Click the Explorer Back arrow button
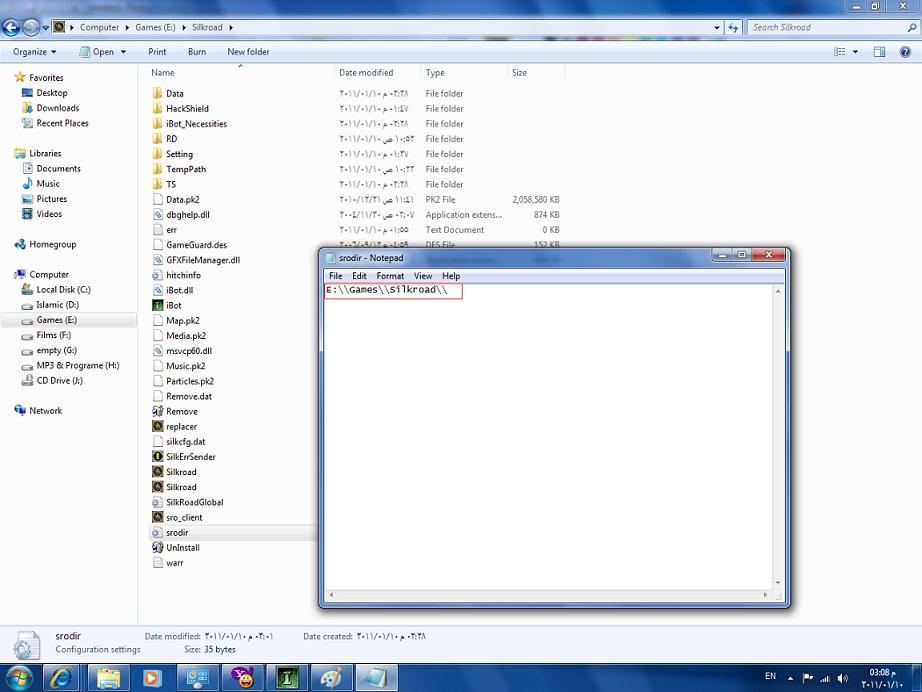Screen dimensions: 922x692 (11, 27)
